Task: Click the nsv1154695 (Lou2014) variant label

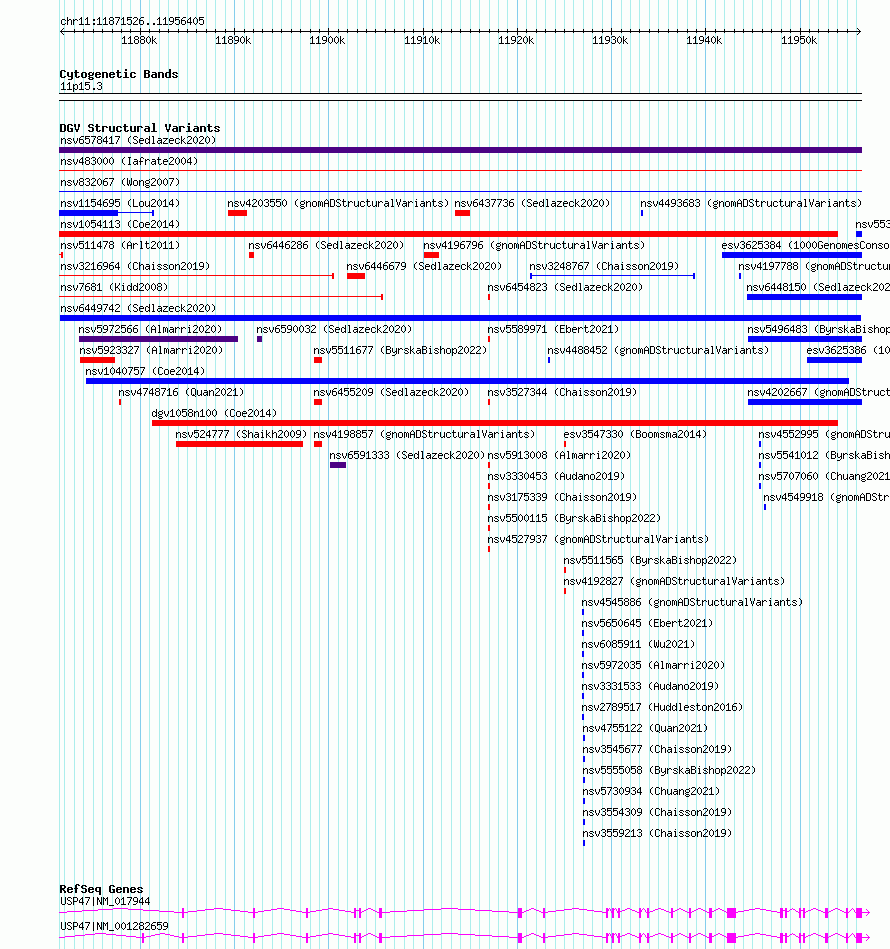Action: [x=120, y=203]
